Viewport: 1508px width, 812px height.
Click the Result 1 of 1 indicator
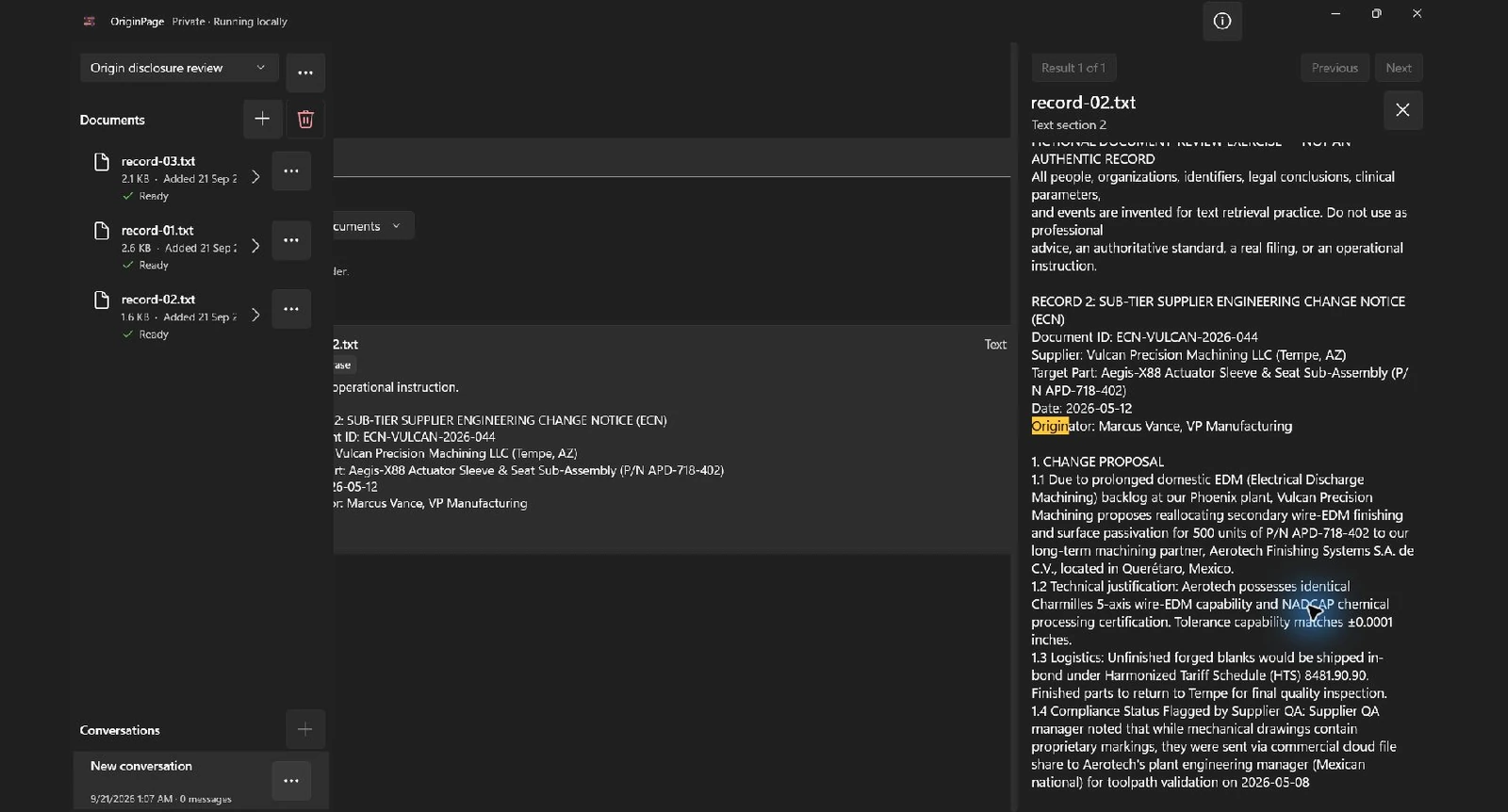pos(1074,68)
